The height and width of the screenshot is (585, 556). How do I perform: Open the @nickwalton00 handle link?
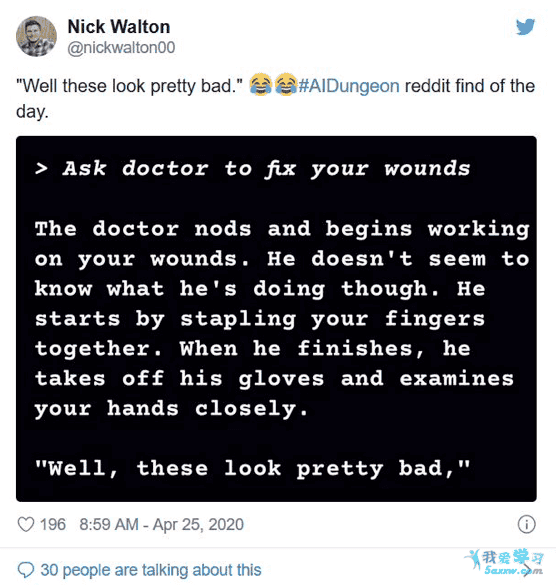(x=121, y=48)
